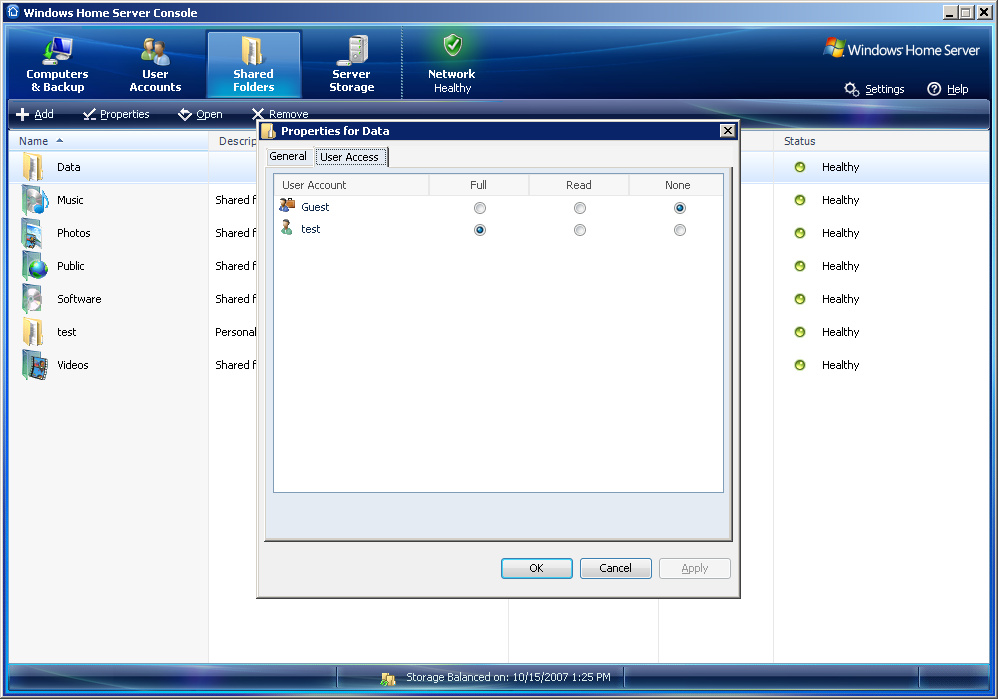
Task: Open the Server Storage section
Action: [x=351, y=64]
